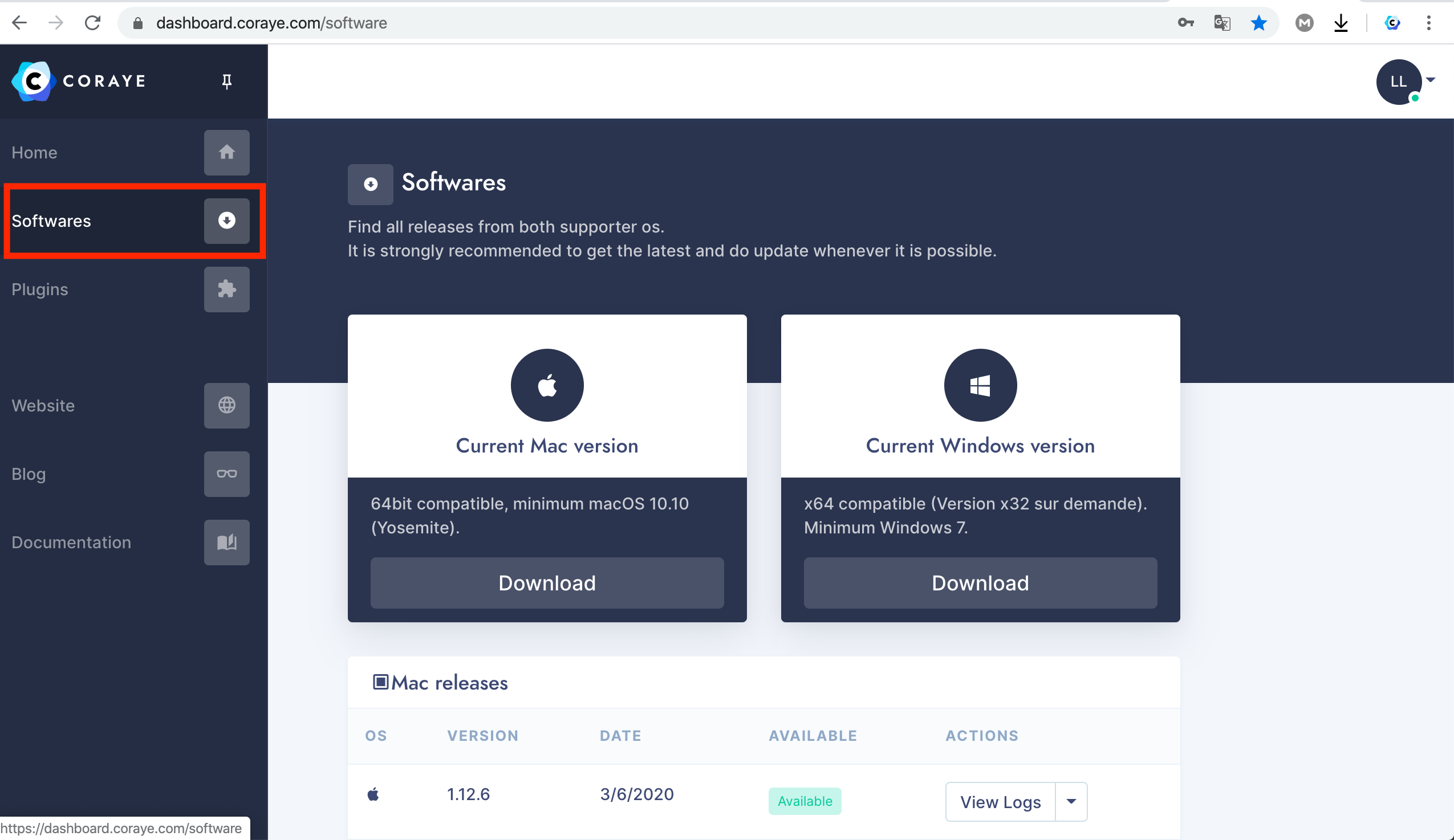
Task: Click the Mac releases heading text
Action: pyautogui.click(x=449, y=683)
